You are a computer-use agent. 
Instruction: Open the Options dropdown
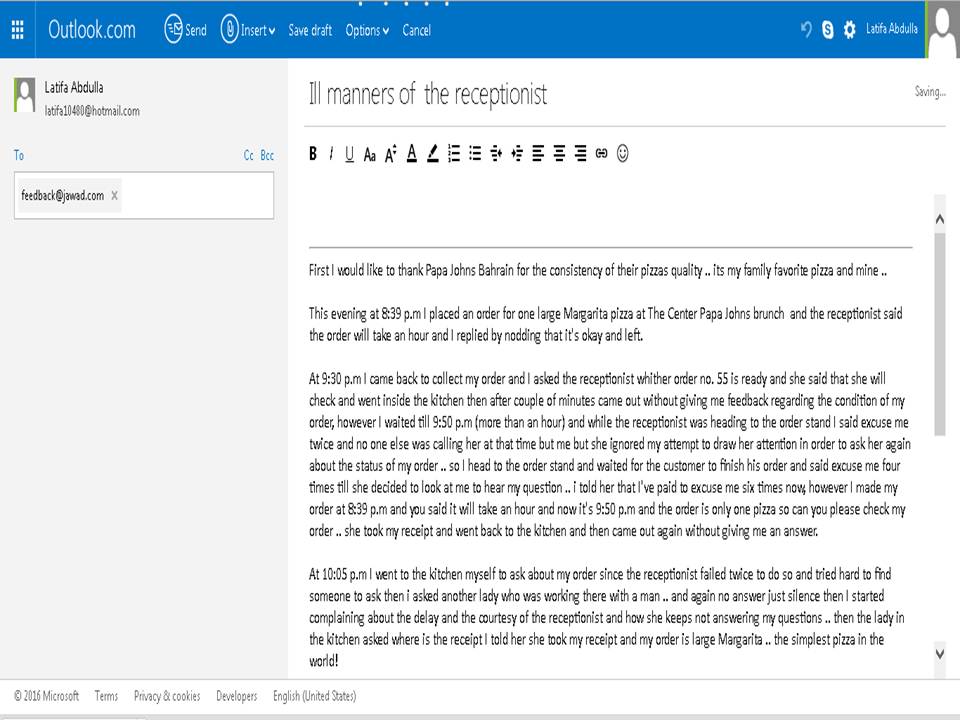(366, 30)
